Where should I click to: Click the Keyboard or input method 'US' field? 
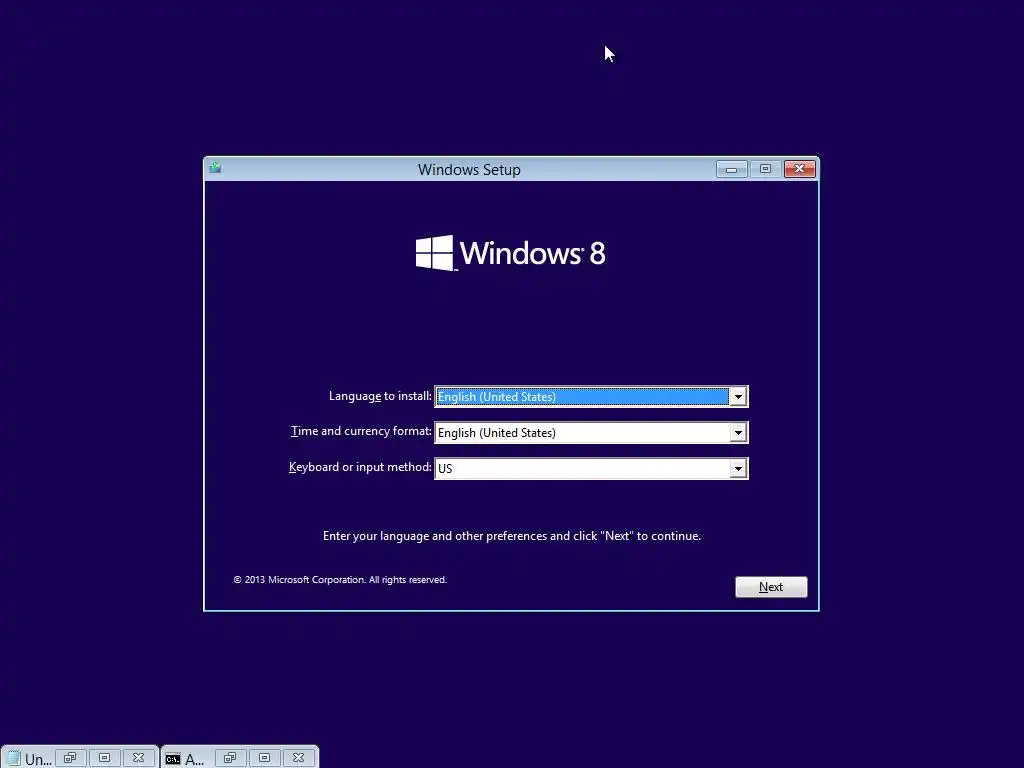pos(591,468)
